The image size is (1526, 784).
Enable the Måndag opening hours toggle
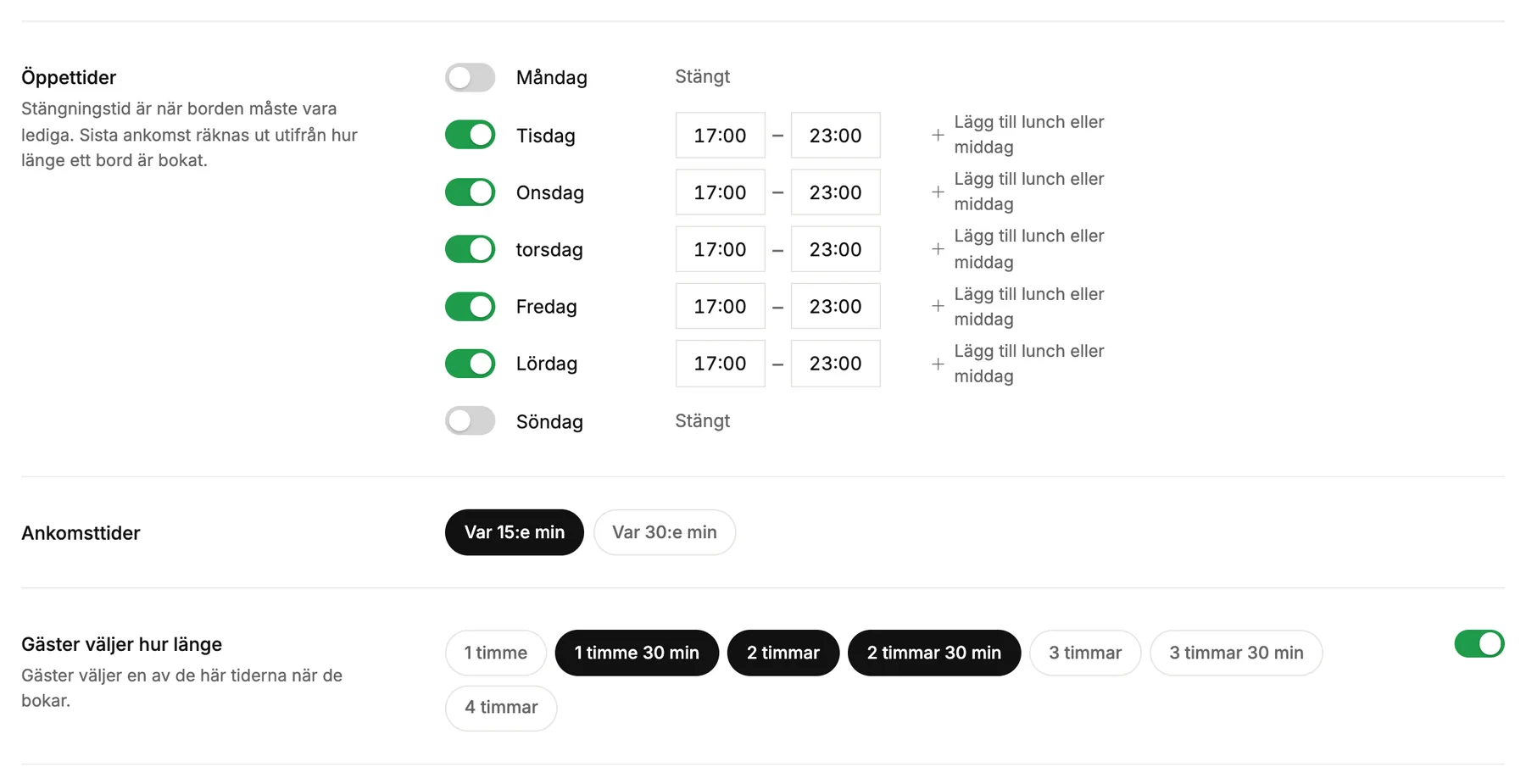coord(470,77)
